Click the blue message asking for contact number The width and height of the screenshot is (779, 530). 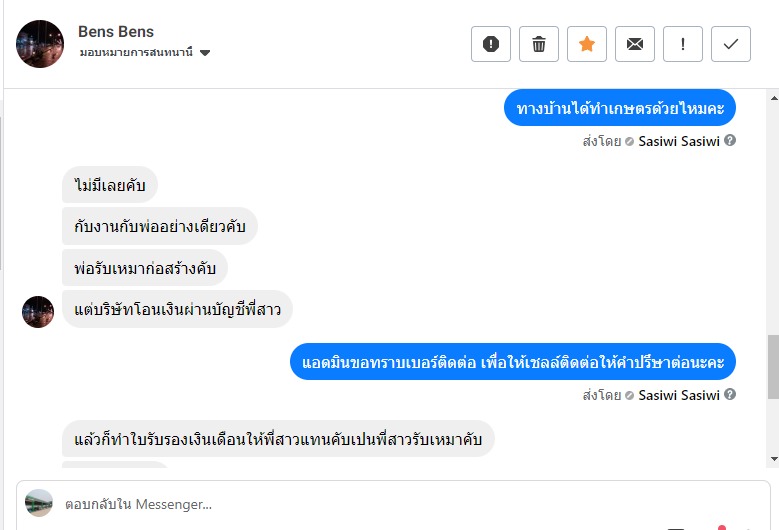tap(513, 361)
